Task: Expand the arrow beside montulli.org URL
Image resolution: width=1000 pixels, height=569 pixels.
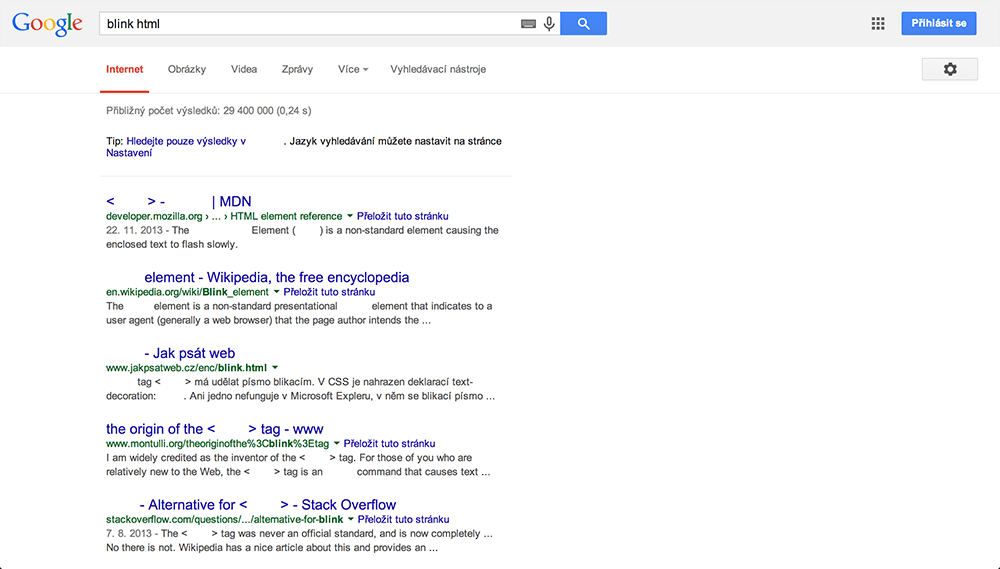Action: pyautogui.click(x=337, y=443)
